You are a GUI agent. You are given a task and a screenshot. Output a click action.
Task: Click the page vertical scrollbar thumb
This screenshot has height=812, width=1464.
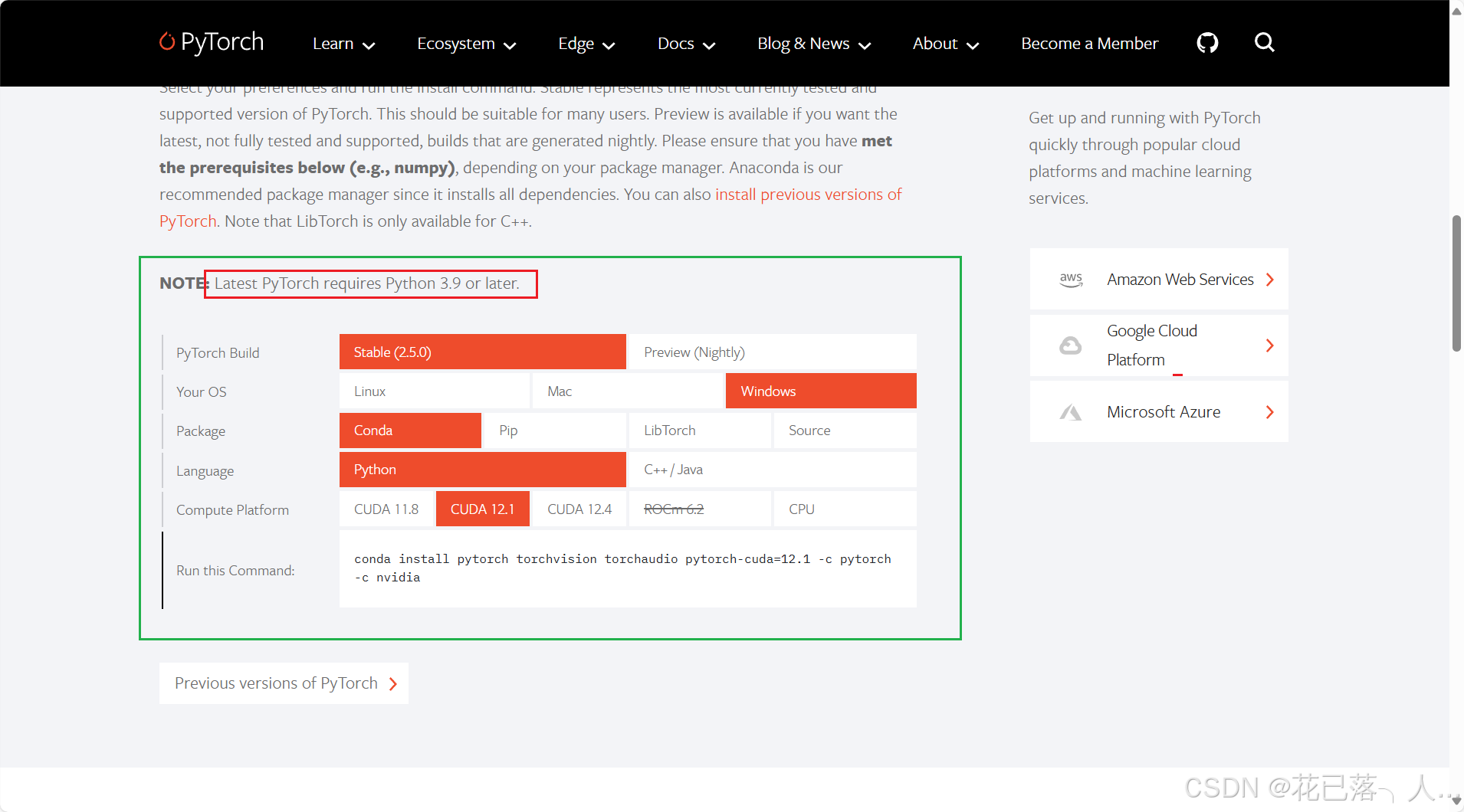point(1456,283)
